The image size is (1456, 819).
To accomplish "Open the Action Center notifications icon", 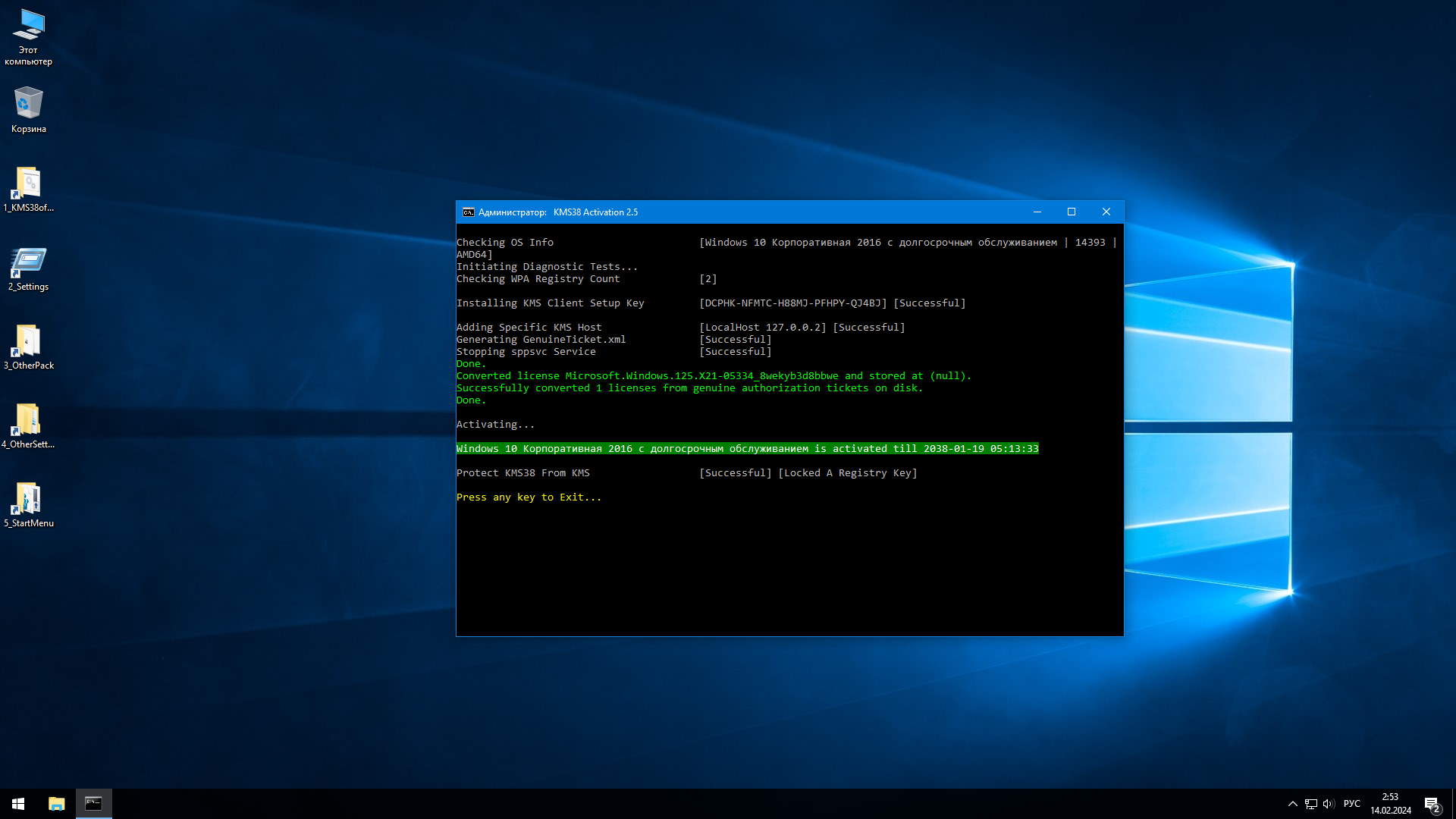I will [1432, 804].
